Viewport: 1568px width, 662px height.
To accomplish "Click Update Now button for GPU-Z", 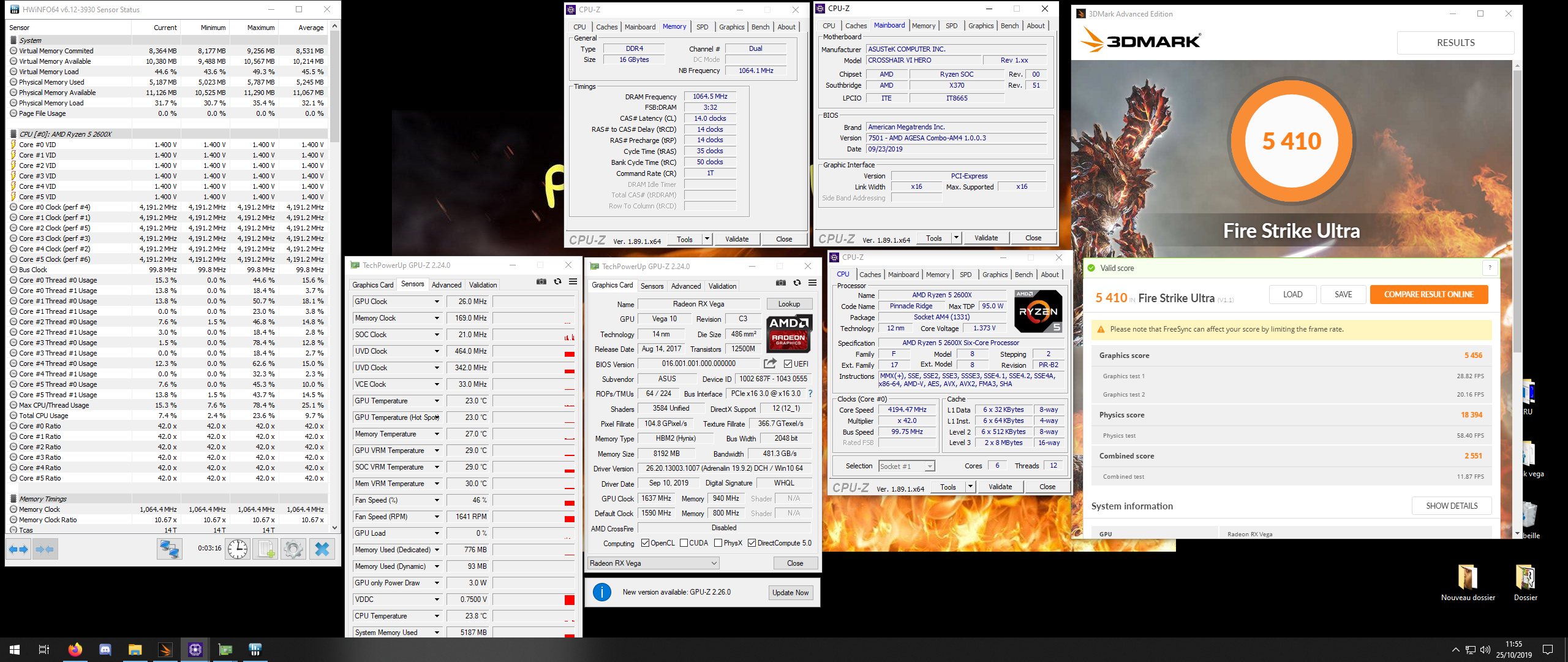I will point(790,593).
